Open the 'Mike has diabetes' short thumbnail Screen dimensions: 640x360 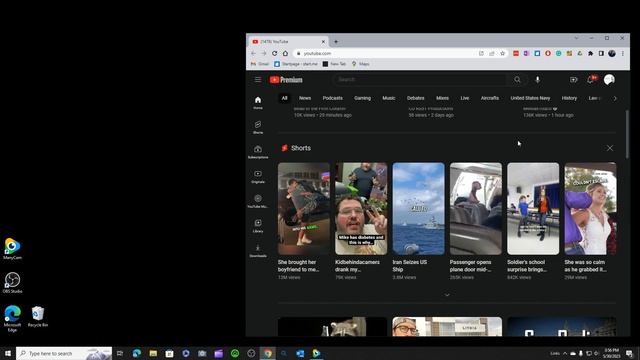coord(361,209)
